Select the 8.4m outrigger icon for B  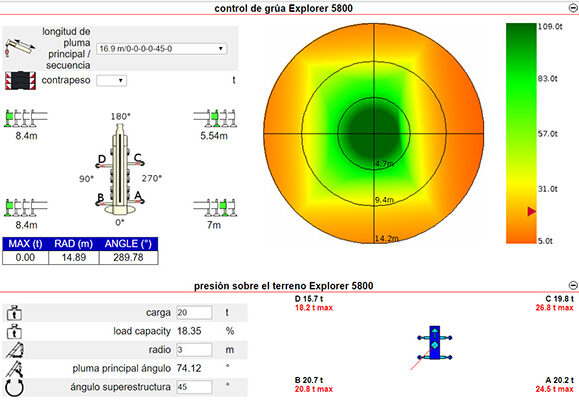26,207
